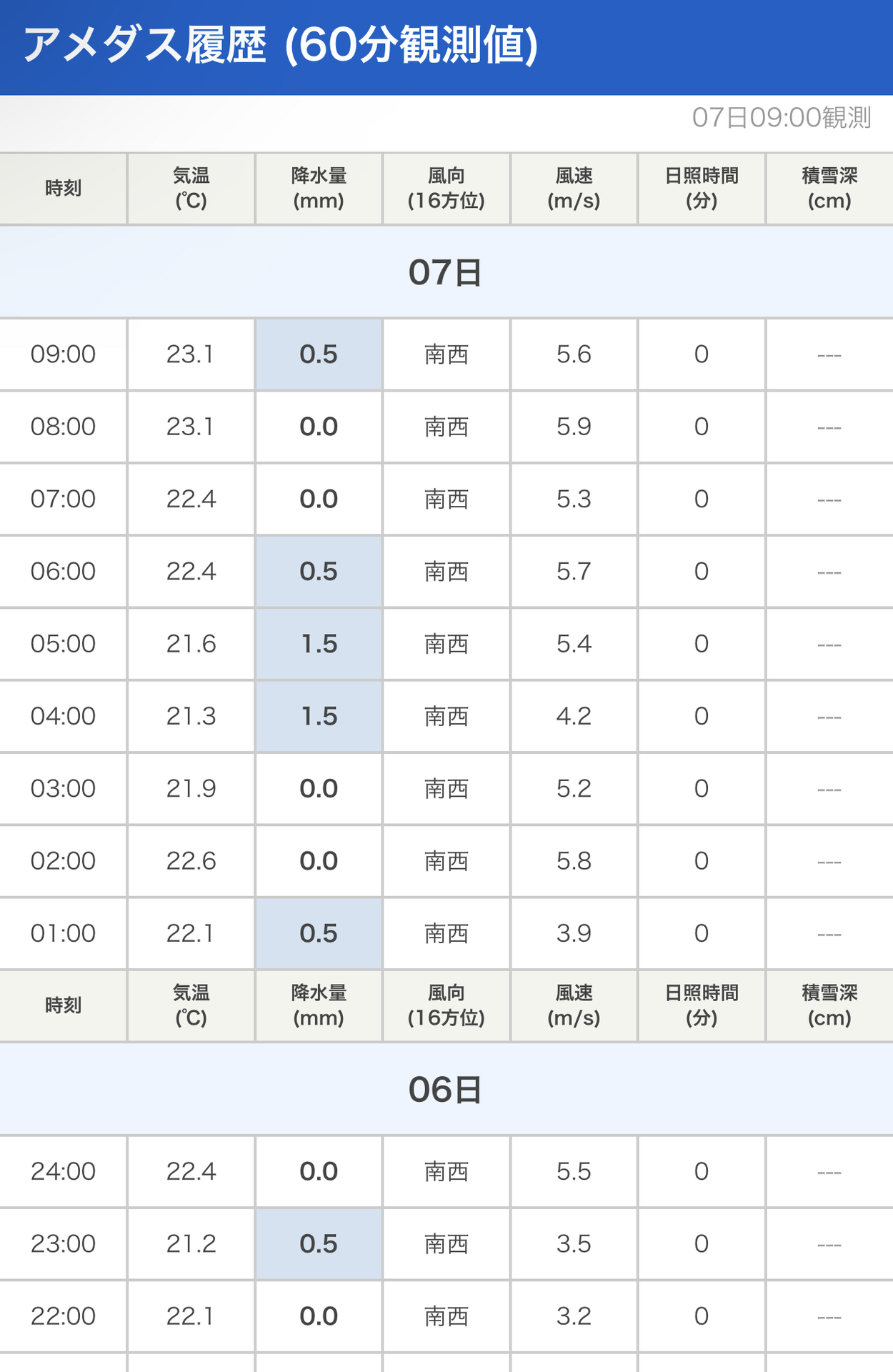The width and height of the screenshot is (893, 1372).
Task: Click the first 日照時間 (分) column header
Action: (x=702, y=189)
